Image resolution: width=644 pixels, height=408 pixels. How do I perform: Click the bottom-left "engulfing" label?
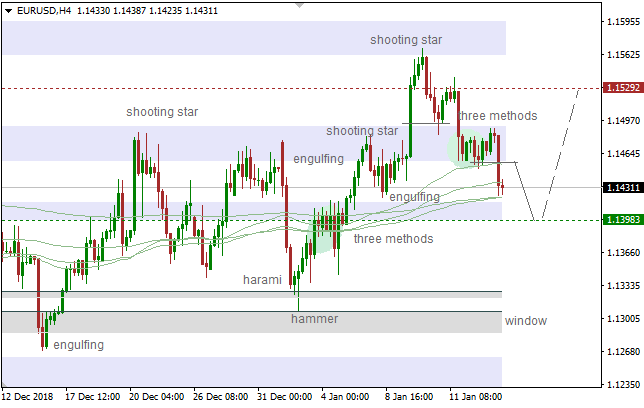pyautogui.click(x=78, y=344)
